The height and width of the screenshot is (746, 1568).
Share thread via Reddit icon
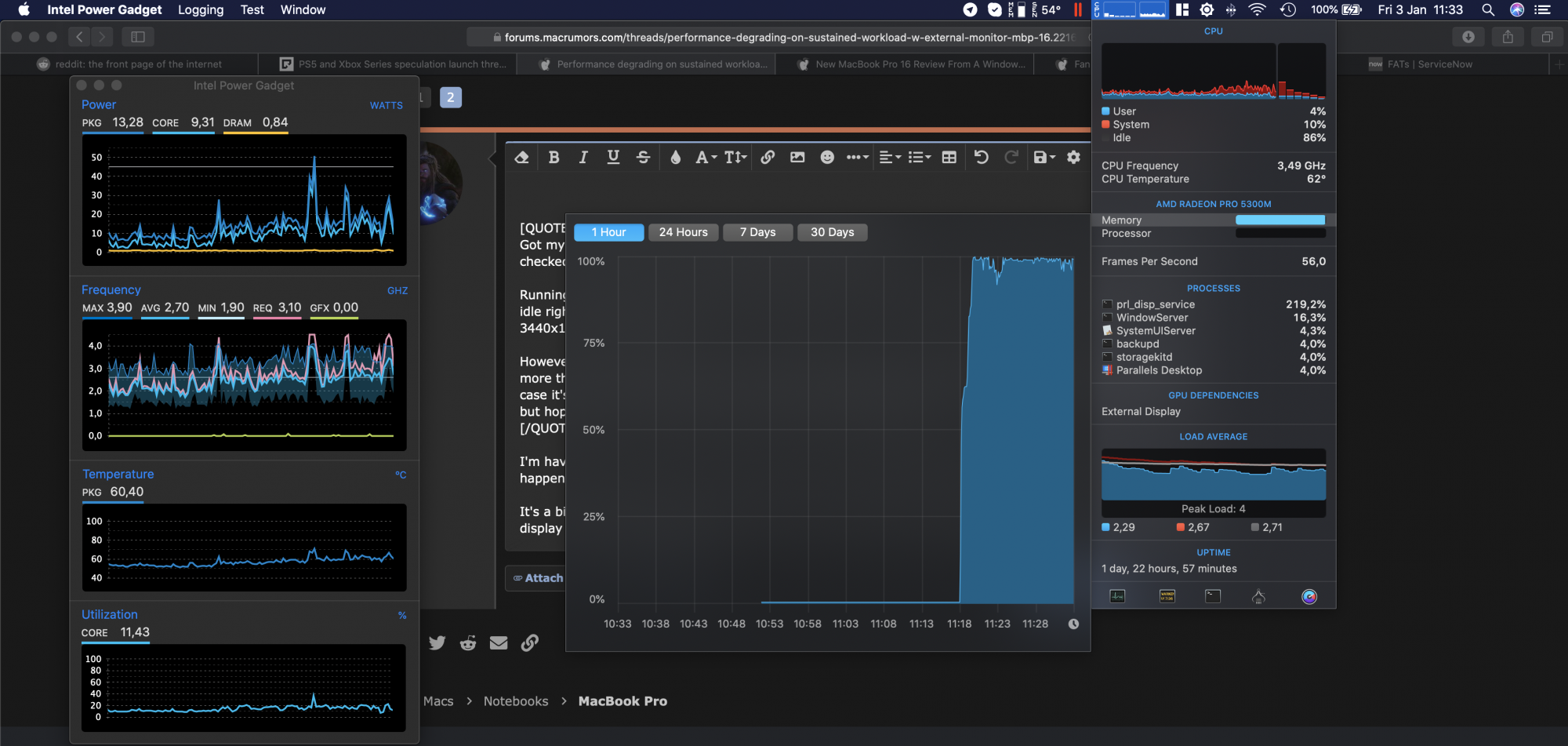[468, 643]
